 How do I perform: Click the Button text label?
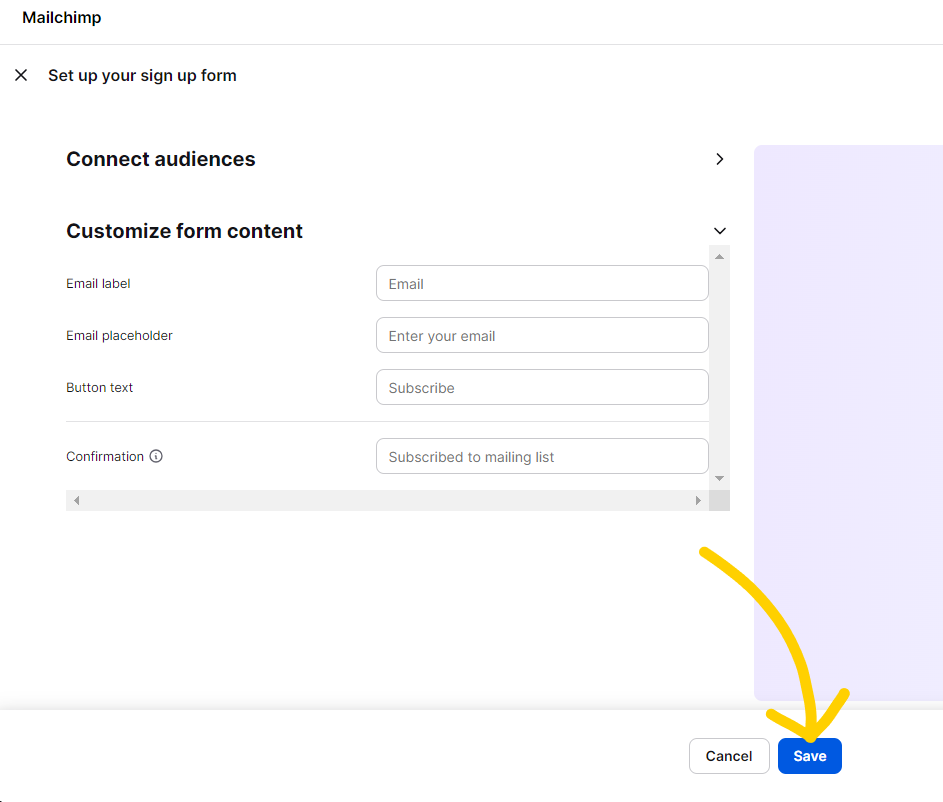pos(99,388)
